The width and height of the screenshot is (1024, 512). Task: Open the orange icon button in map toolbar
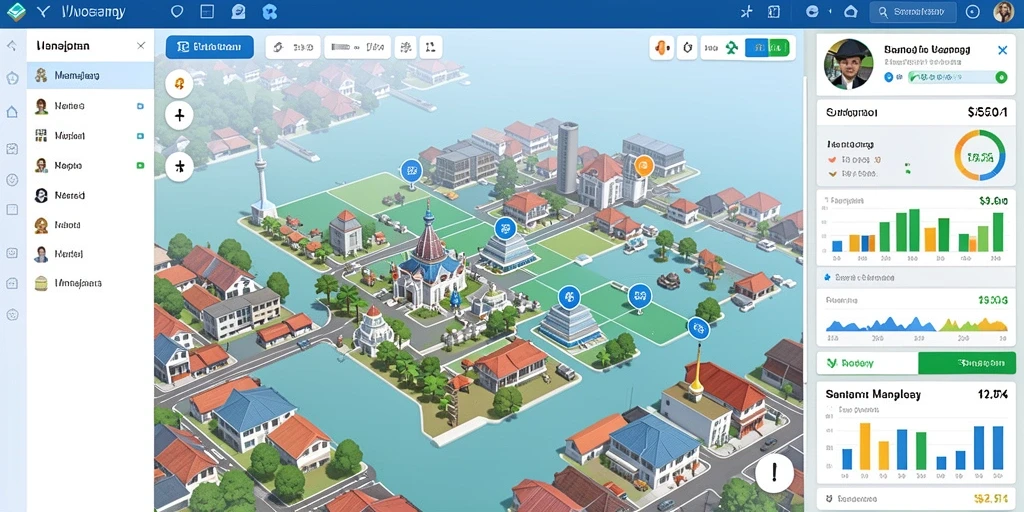(x=662, y=47)
